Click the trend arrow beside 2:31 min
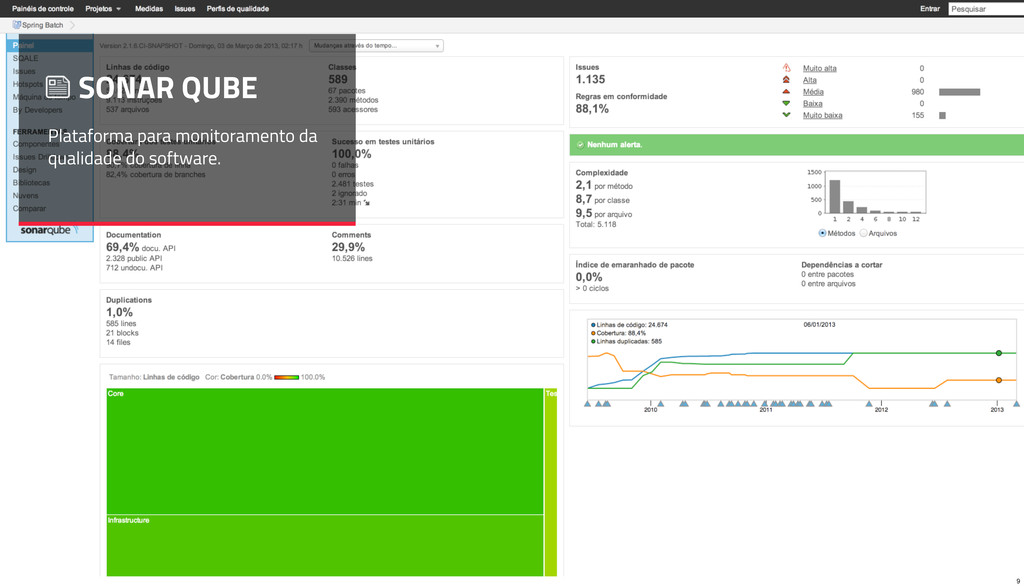1024x587 pixels. pyautogui.click(x=367, y=203)
